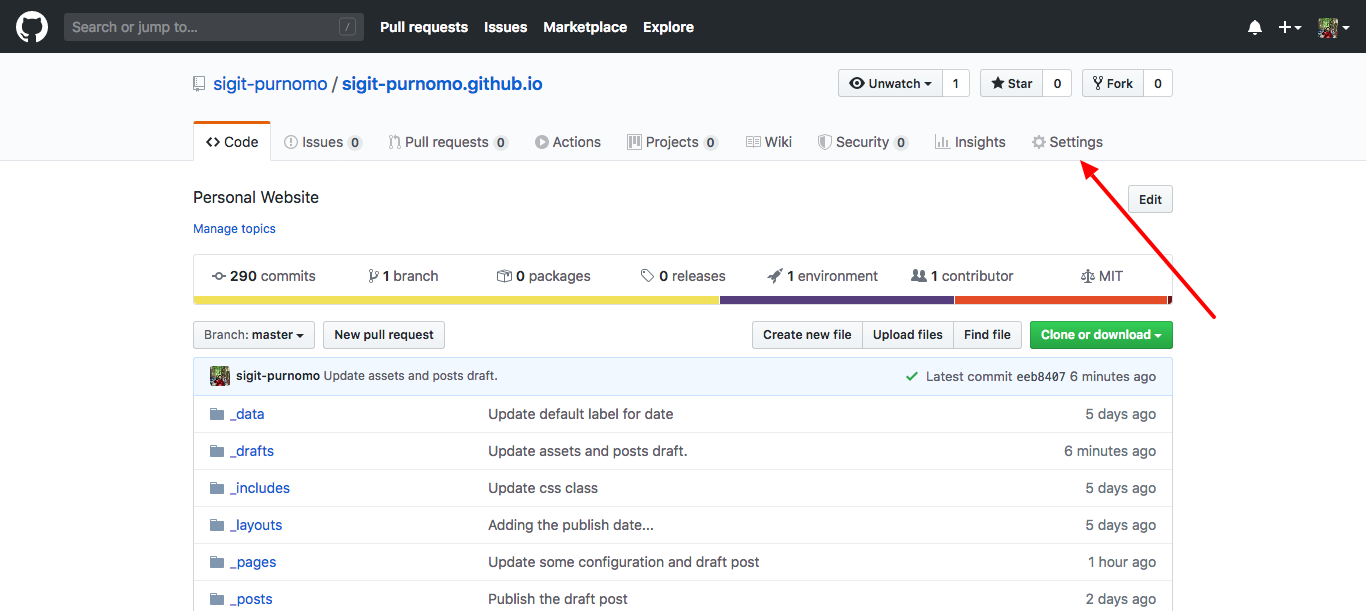Viewport: 1366px width, 611px height.
Task: Open the Branch: master dropdown
Action: pyautogui.click(x=253, y=335)
